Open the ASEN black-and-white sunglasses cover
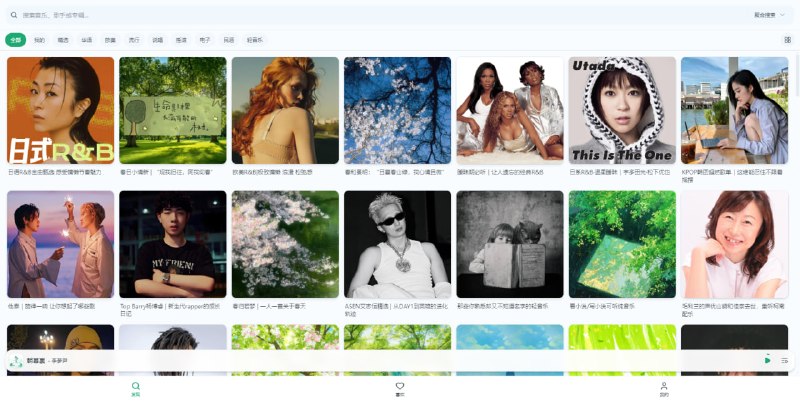 pyautogui.click(x=397, y=244)
